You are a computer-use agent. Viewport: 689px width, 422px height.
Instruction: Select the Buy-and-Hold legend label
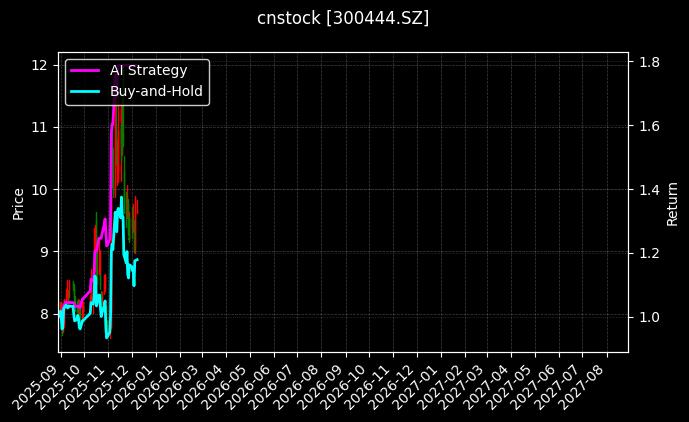[156, 91]
